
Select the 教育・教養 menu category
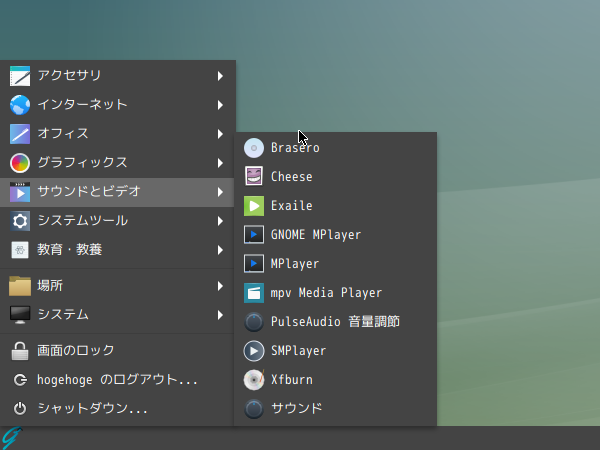(117, 250)
